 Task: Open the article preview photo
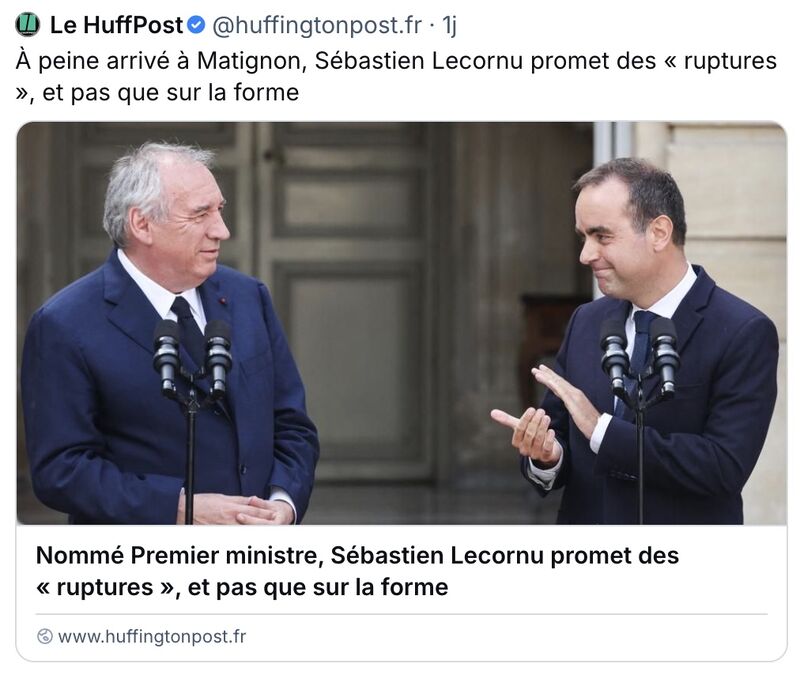pos(402,323)
